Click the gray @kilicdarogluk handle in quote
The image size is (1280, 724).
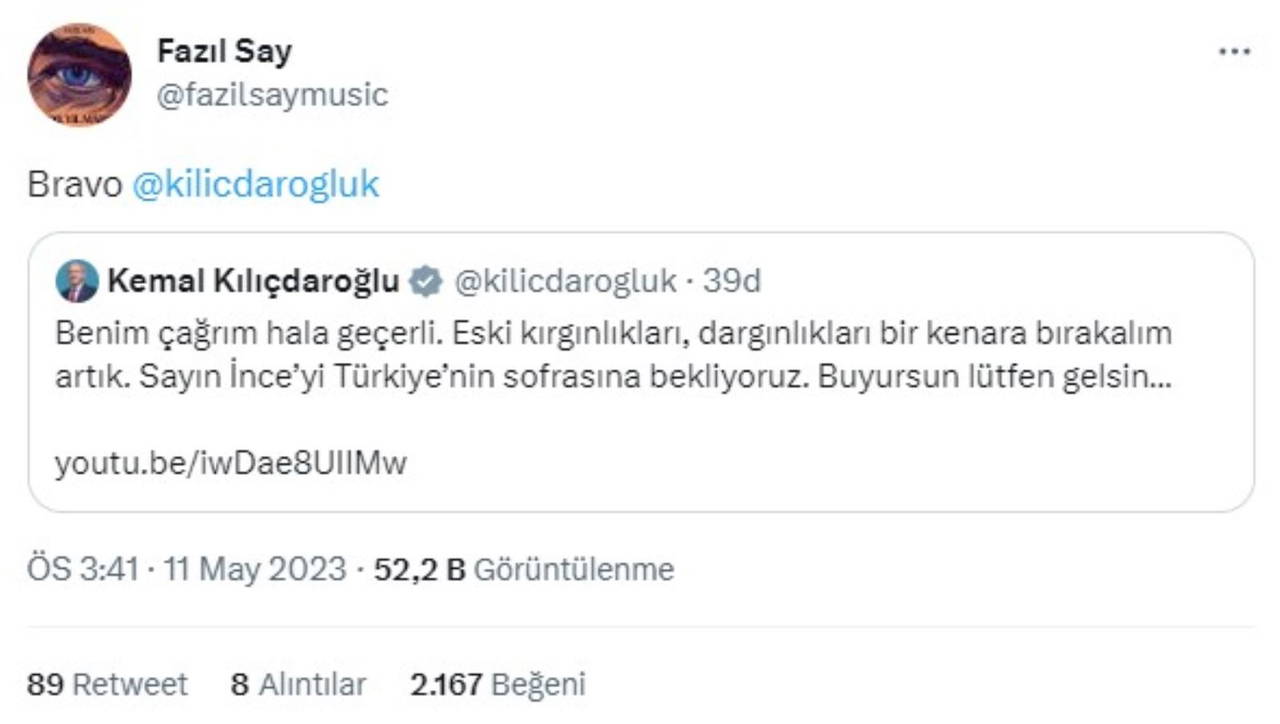[x=565, y=282]
